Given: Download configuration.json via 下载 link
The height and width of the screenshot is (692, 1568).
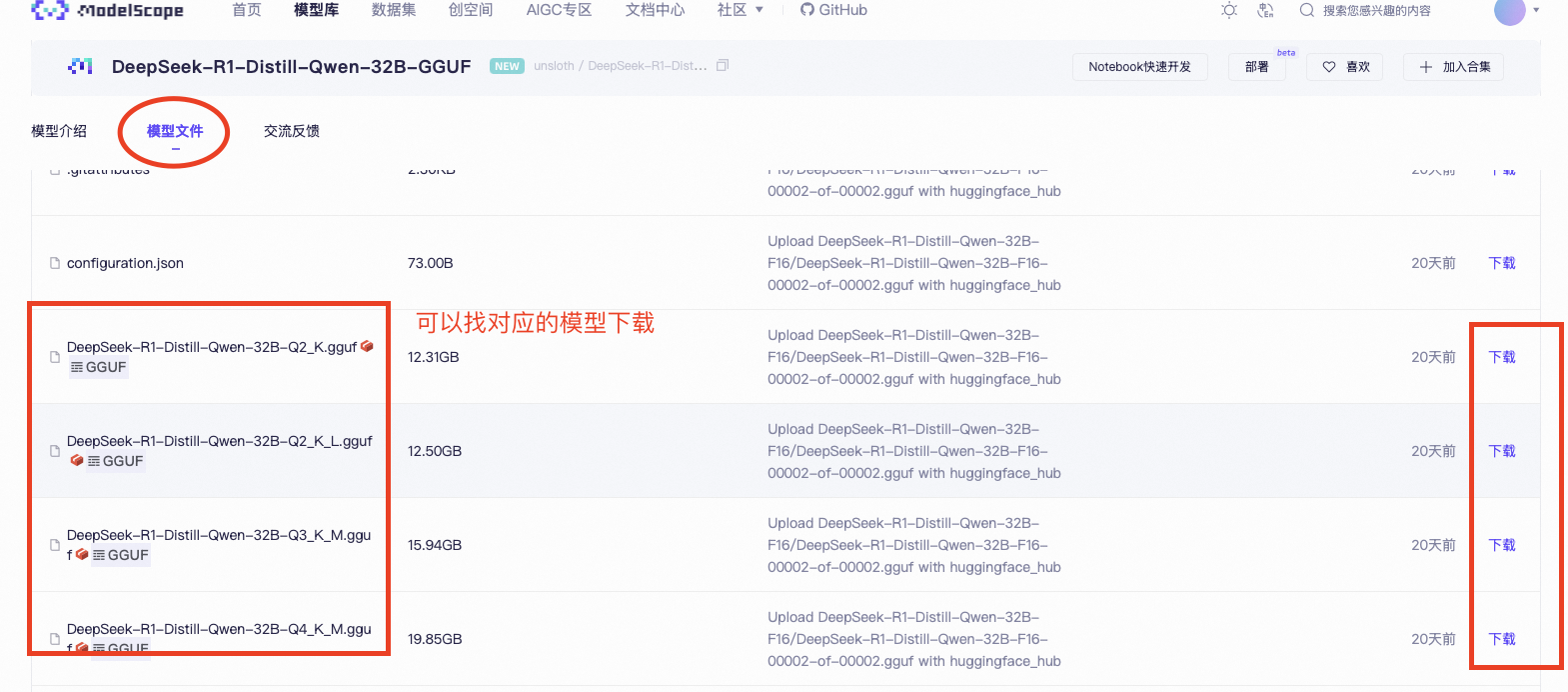Looking at the screenshot, I should pos(1502,263).
